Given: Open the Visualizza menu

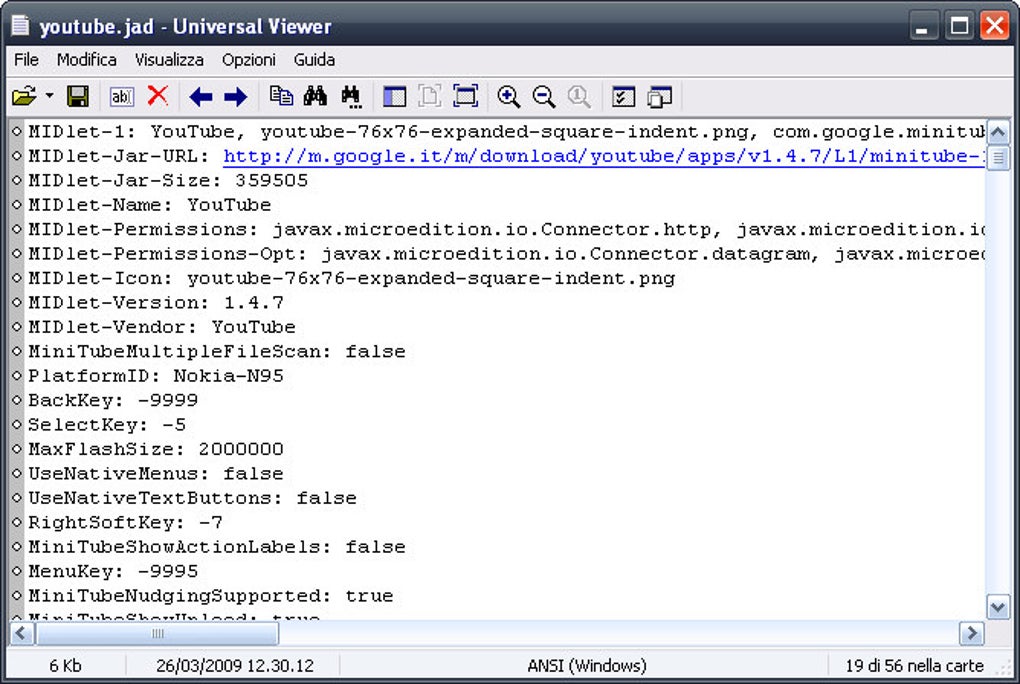Looking at the screenshot, I should point(169,60).
